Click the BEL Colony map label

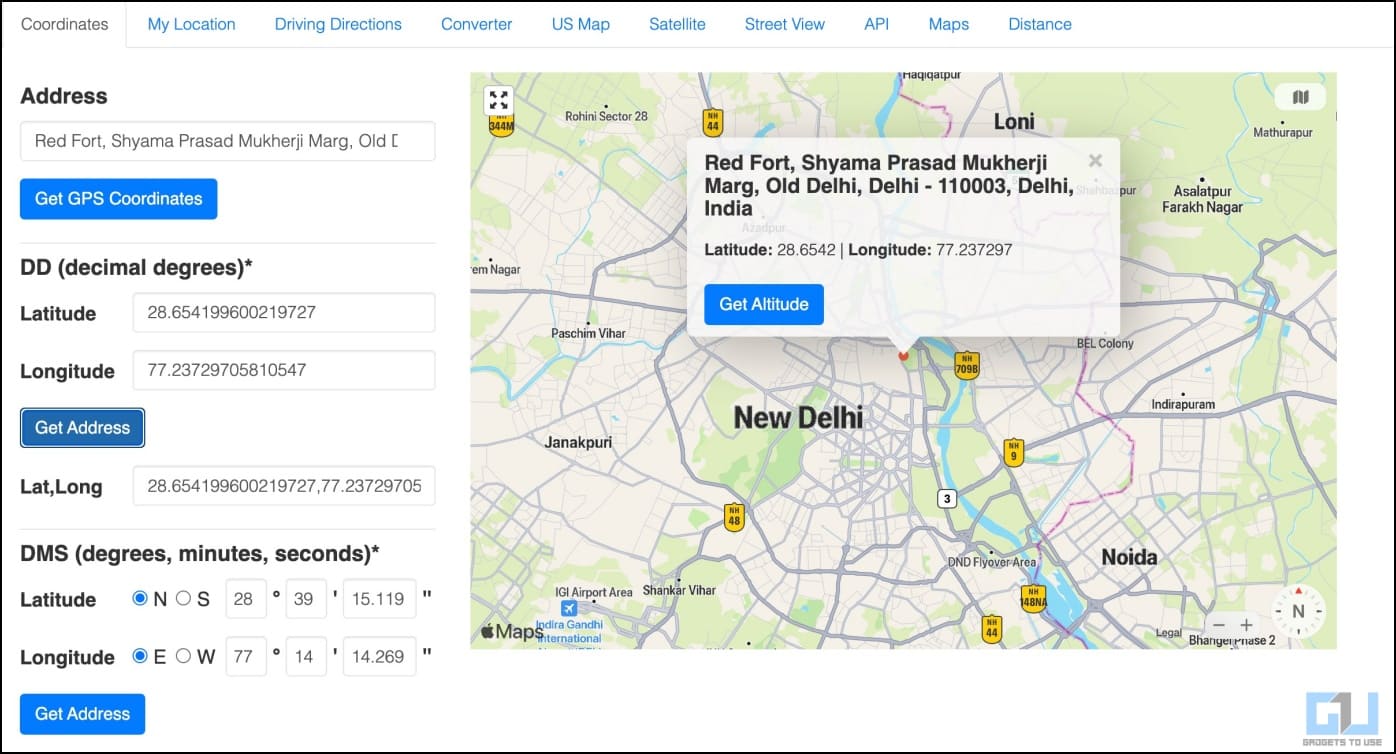[x=1105, y=343]
